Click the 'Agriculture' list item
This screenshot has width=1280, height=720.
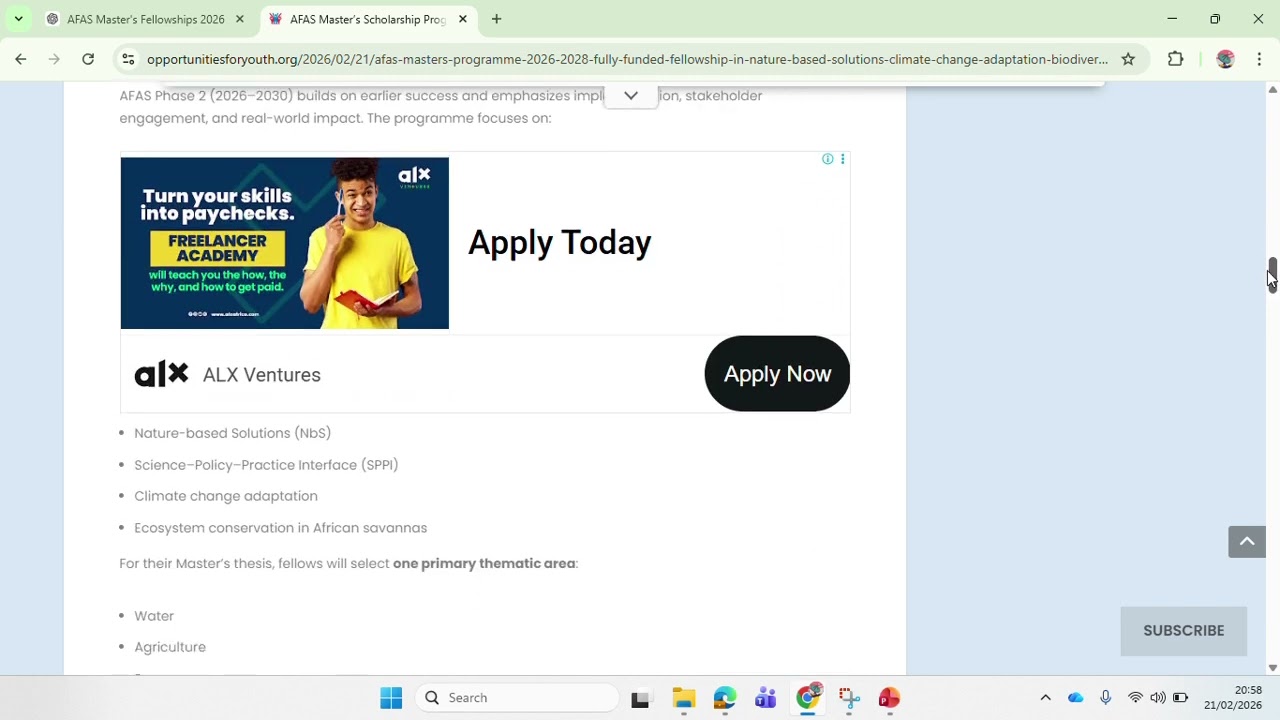click(x=170, y=647)
